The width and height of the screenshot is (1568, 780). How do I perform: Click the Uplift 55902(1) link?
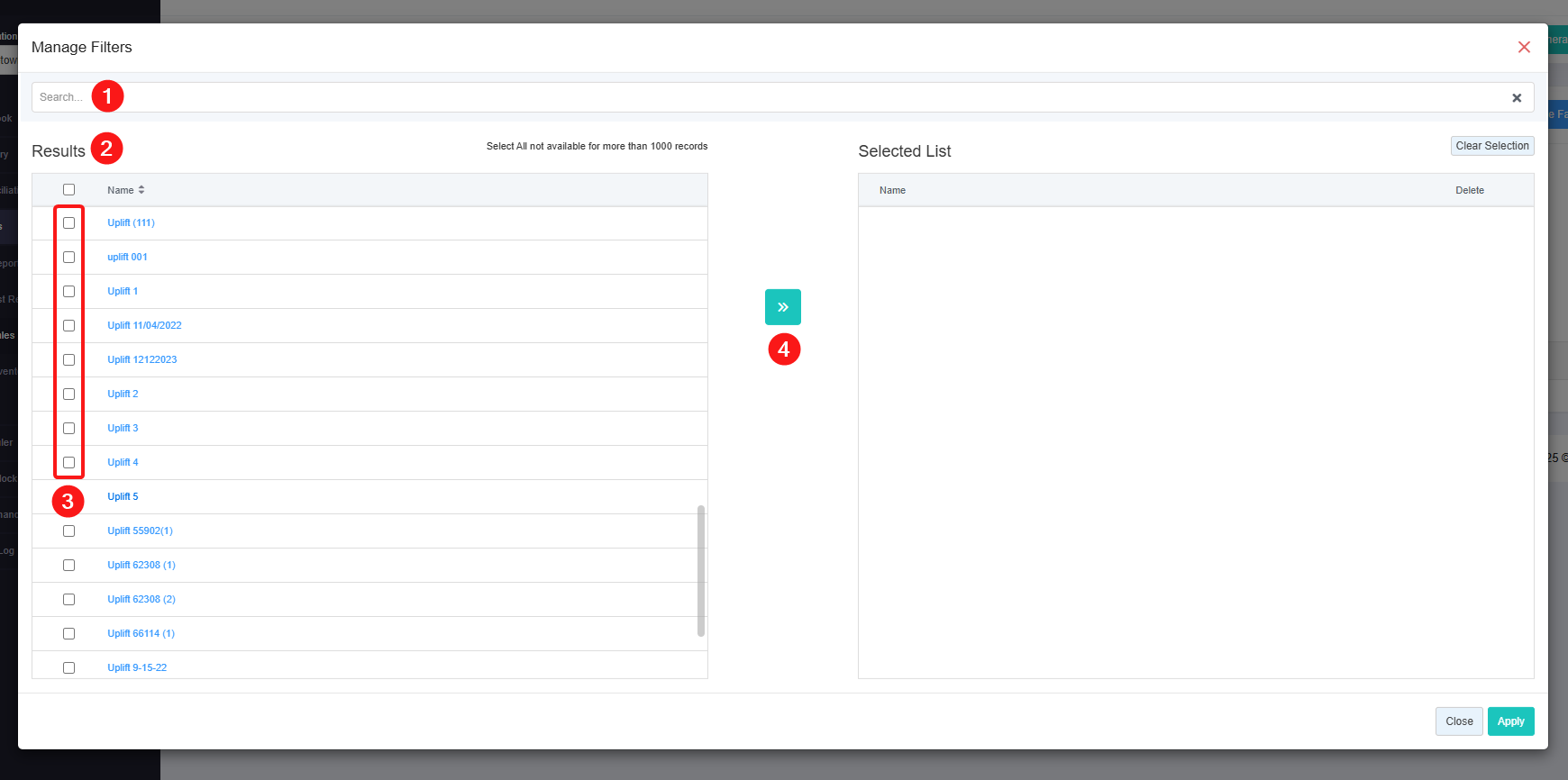click(x=140, y=531)
